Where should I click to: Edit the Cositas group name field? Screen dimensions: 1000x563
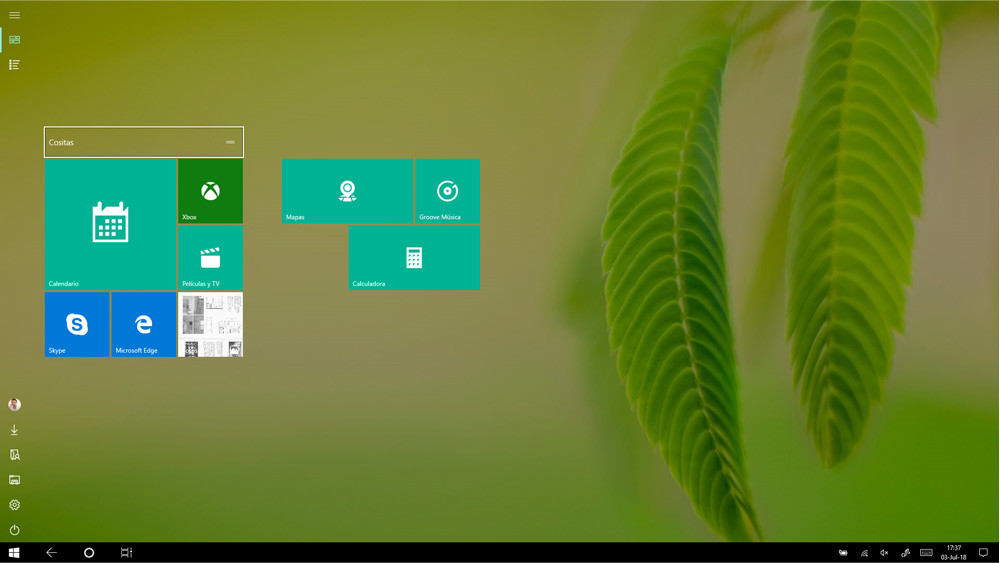pyautogui.click(x=143, y=142)
